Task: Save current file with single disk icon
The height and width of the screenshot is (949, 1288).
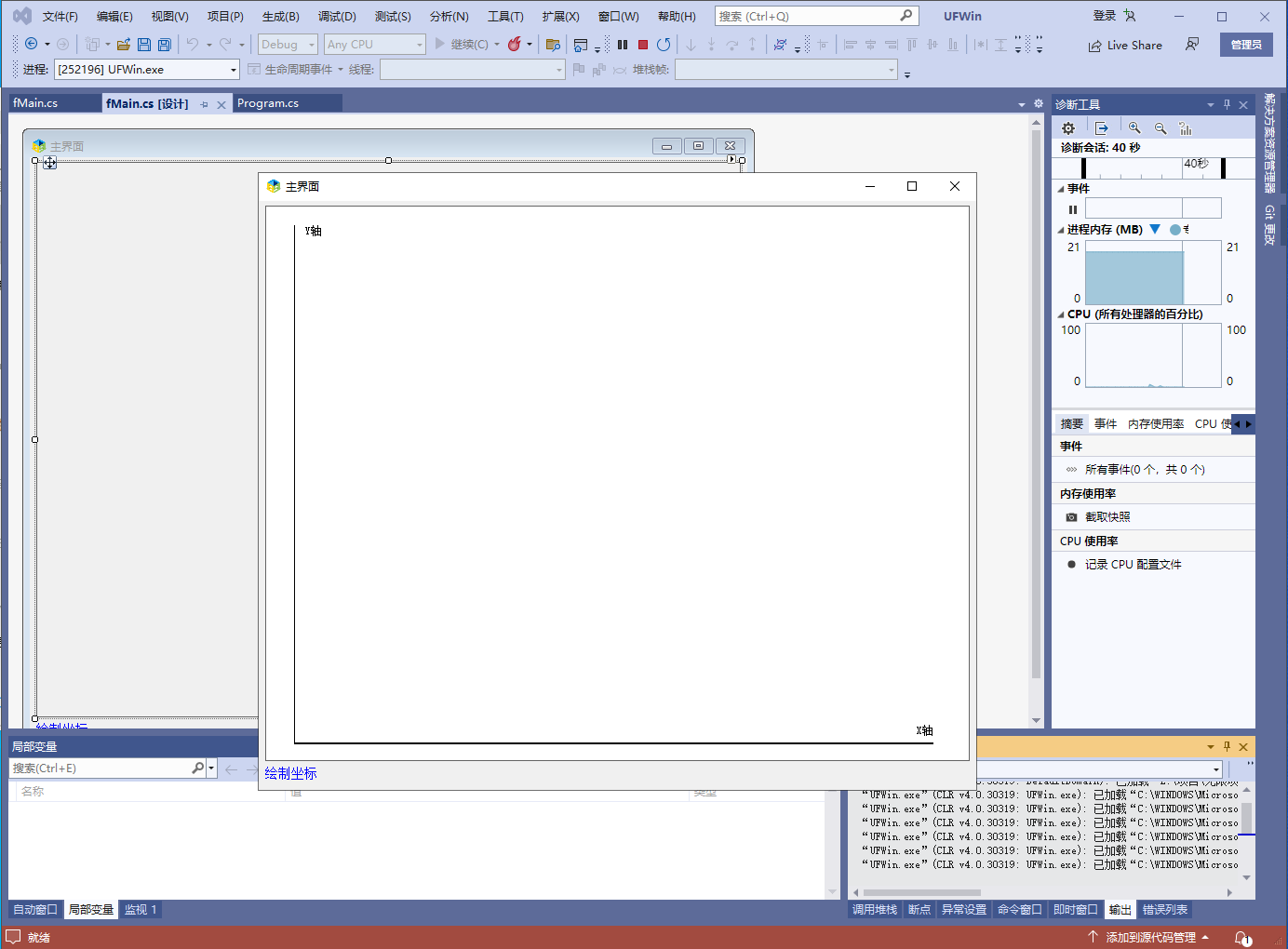Action: [144, 44]
